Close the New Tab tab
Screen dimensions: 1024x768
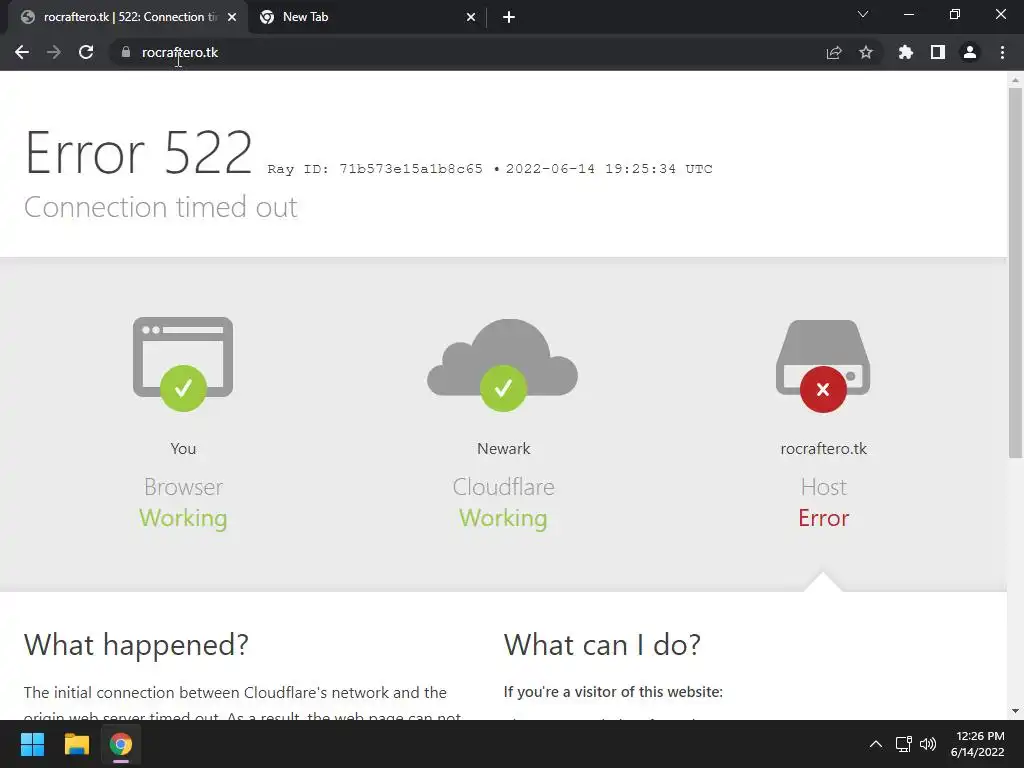(471, 17)
